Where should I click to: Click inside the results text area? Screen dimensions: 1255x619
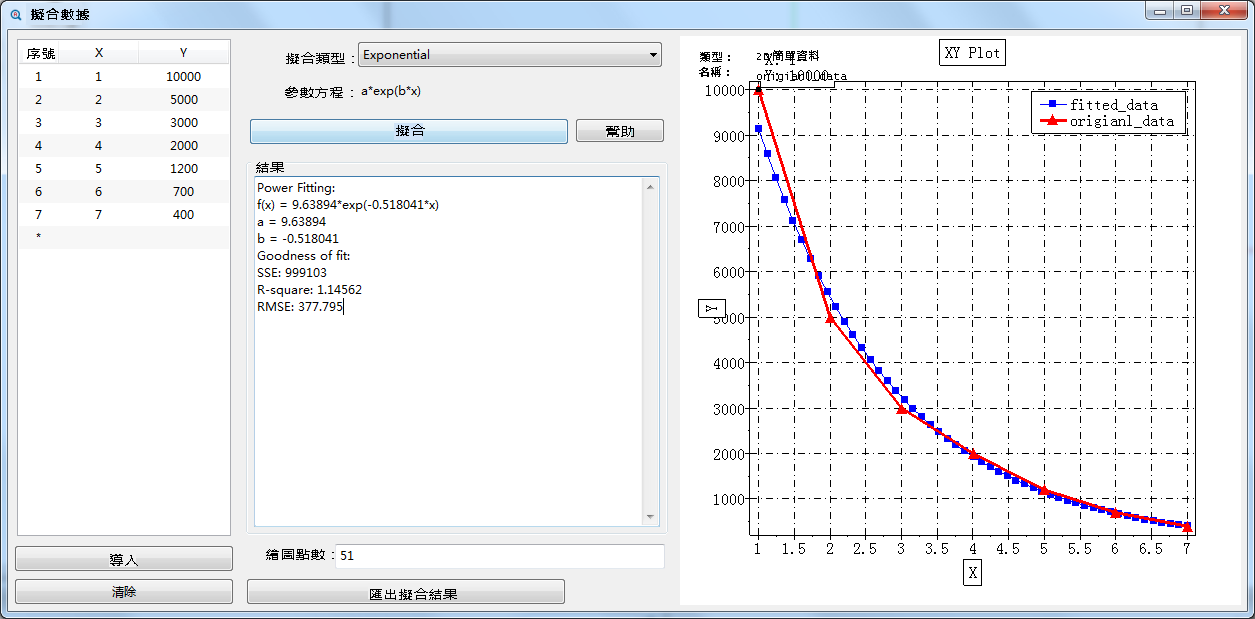click(x=450, y=420)
